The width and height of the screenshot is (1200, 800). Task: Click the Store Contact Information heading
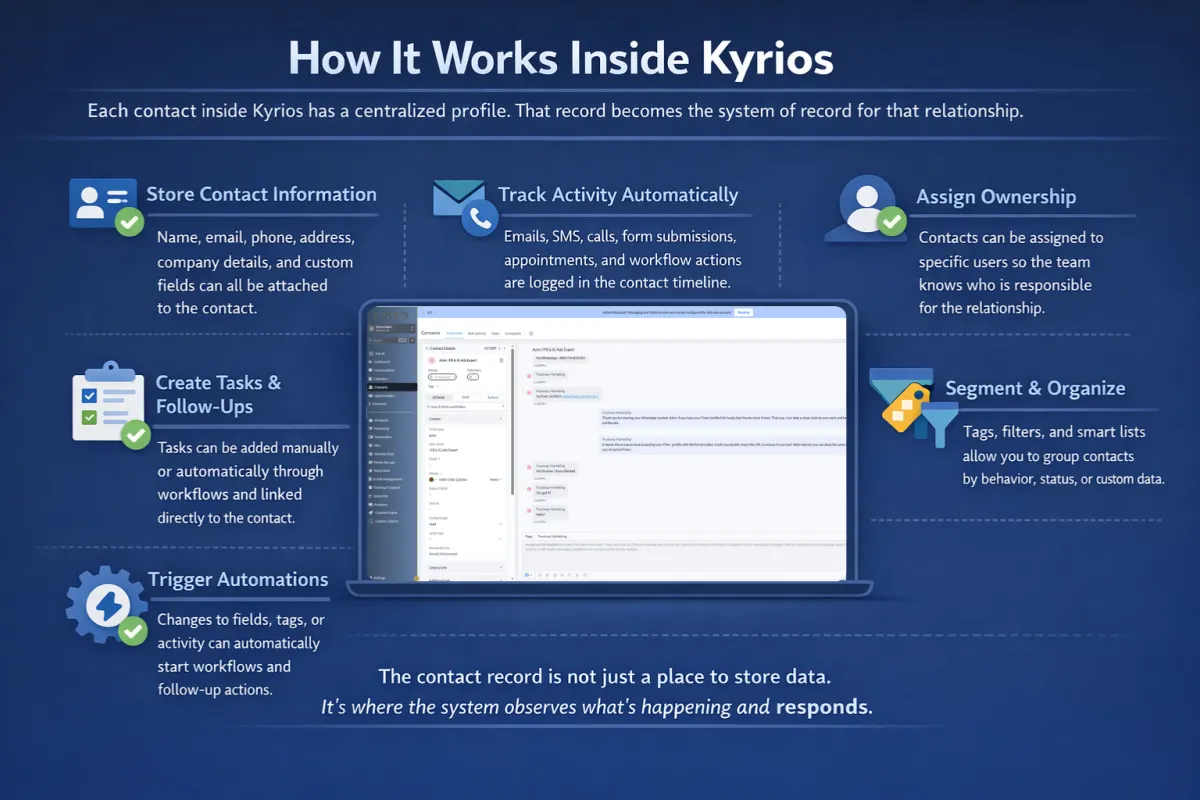click(x=262, y=194)
